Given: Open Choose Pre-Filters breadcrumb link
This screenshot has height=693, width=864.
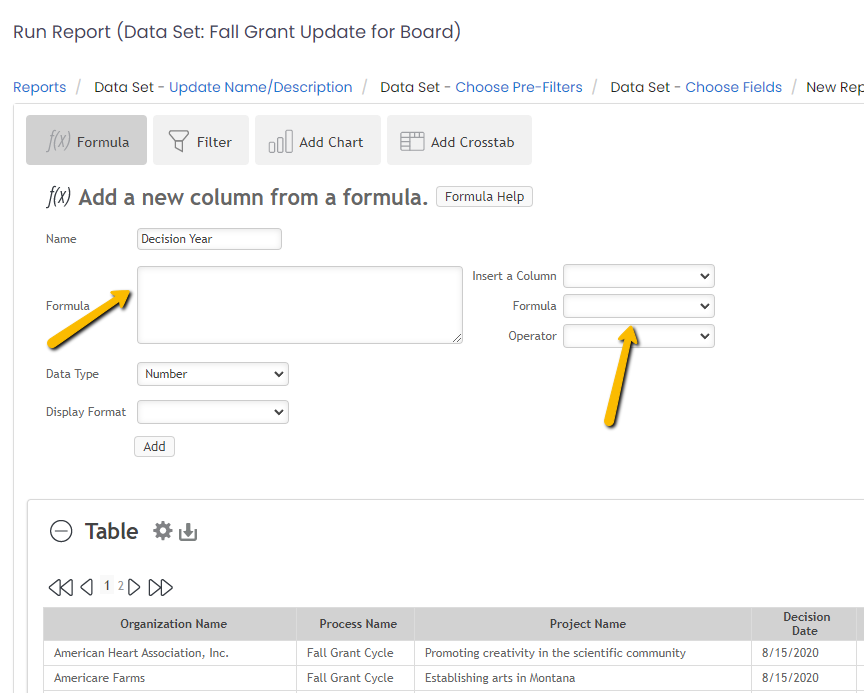Looking at the screenshot, I should 519,87.
